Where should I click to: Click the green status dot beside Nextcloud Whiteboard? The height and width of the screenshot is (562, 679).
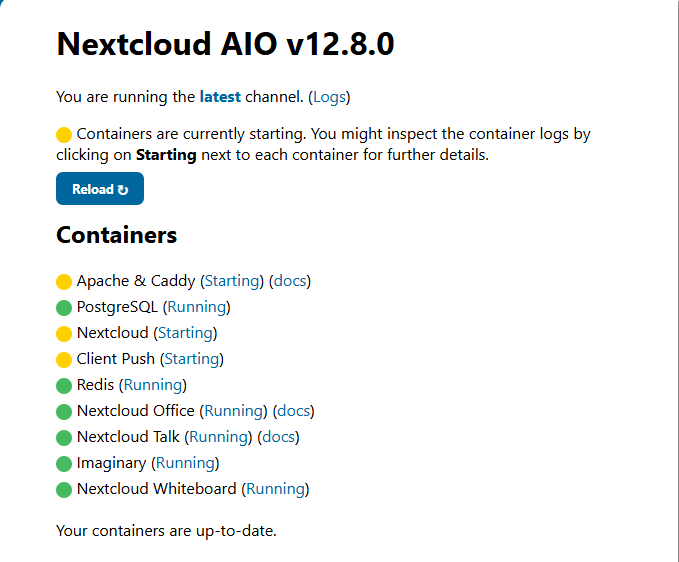coord(65,490)
